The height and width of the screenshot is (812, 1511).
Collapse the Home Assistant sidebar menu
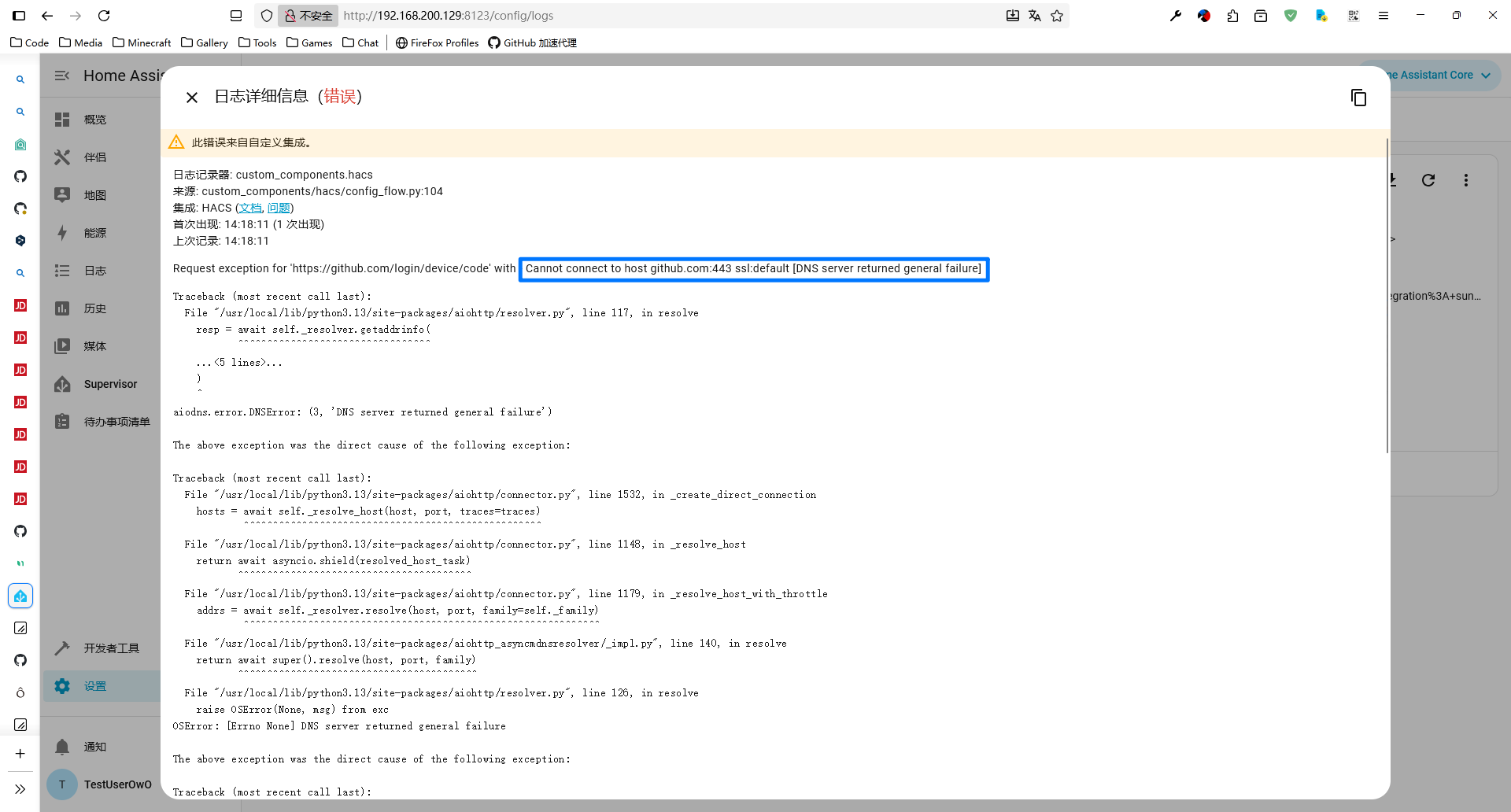[62, 76]
